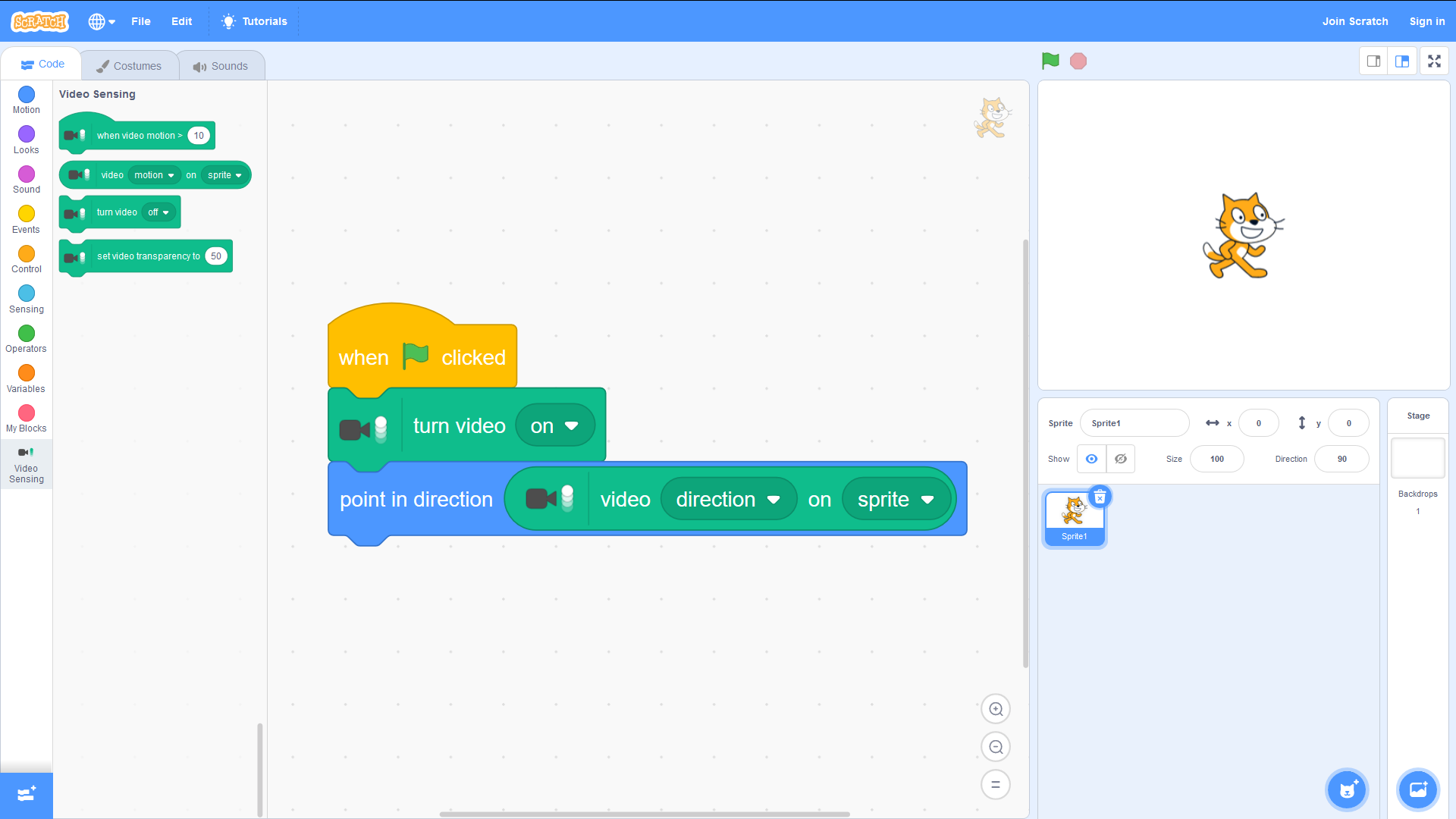Click the Sign in link
Image resolution: width=1456 pixels, height=819 pixels.
tap(1427, 21)
